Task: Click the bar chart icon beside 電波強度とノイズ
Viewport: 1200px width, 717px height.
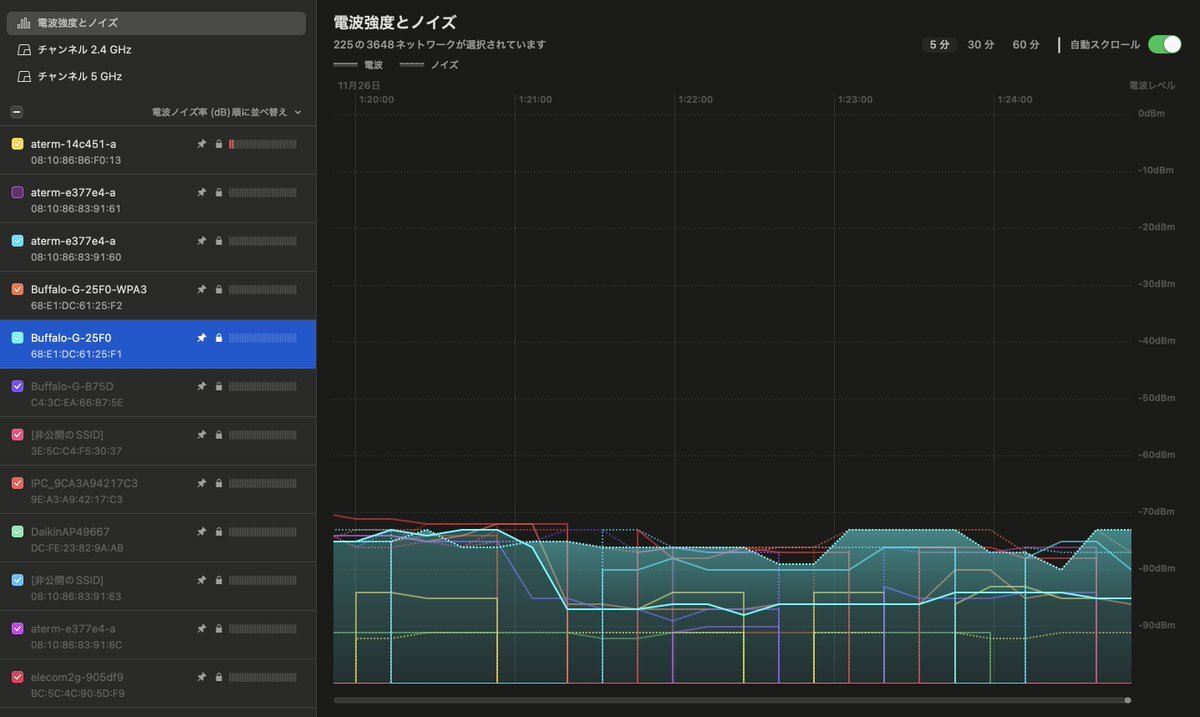Action: pyautogui.click(x=24, y=23)
